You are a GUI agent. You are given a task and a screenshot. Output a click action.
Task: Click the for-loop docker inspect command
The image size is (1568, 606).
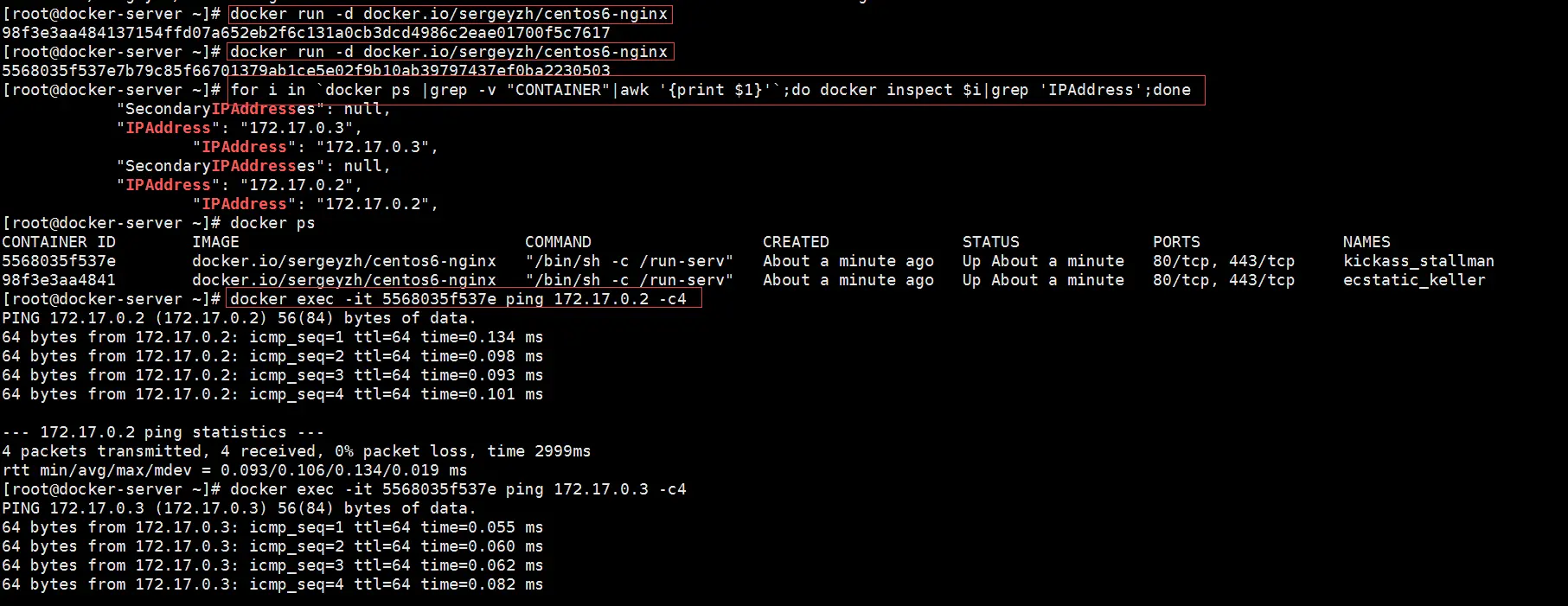pyautogui.click(x=716, y=90)
